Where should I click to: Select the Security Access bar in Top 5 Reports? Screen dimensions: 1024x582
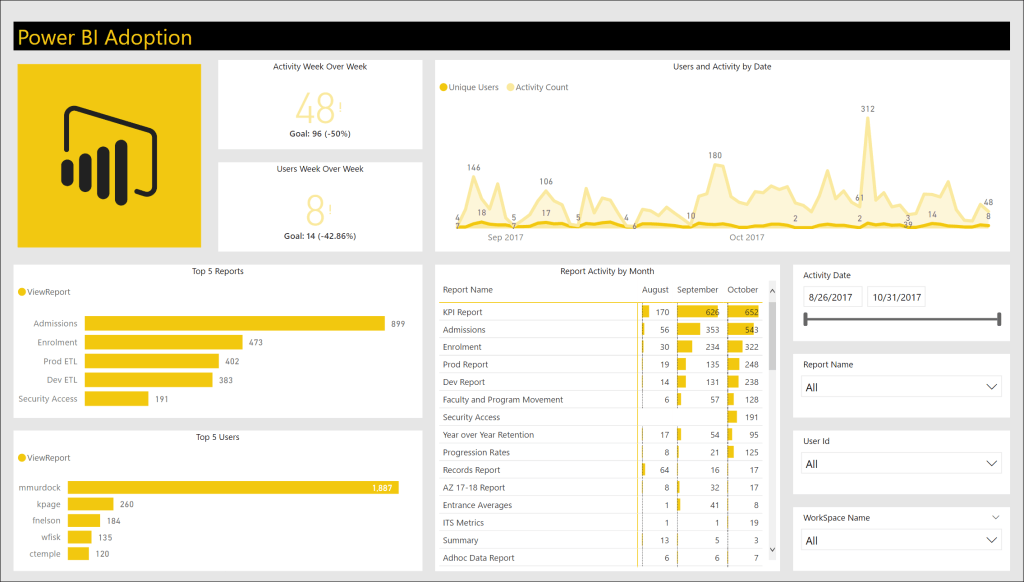[x=116, y=398]
